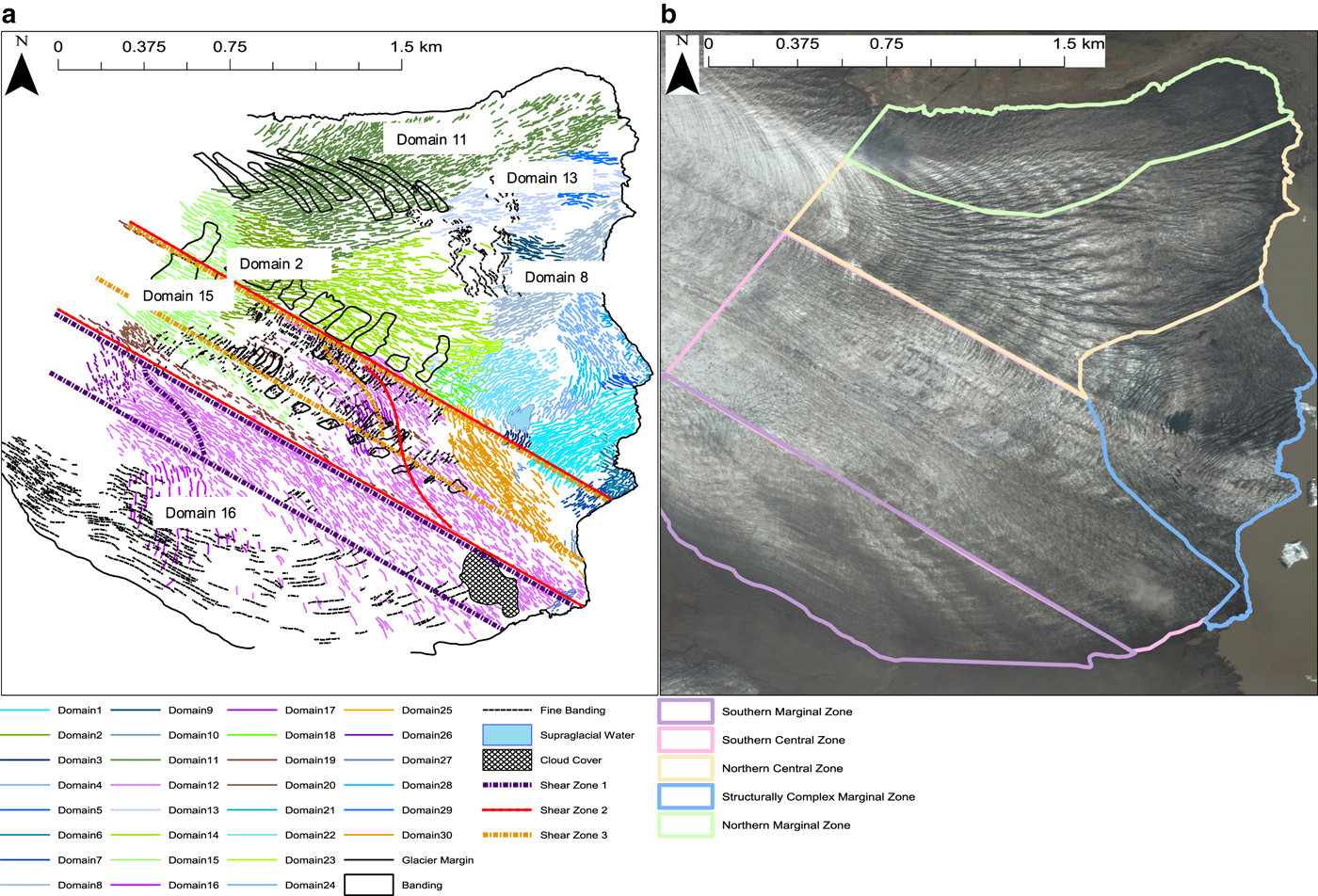Click the Fine Banding dashed legend line
The height and width of the screenshot is (896, 1318).
pos(507,711)
